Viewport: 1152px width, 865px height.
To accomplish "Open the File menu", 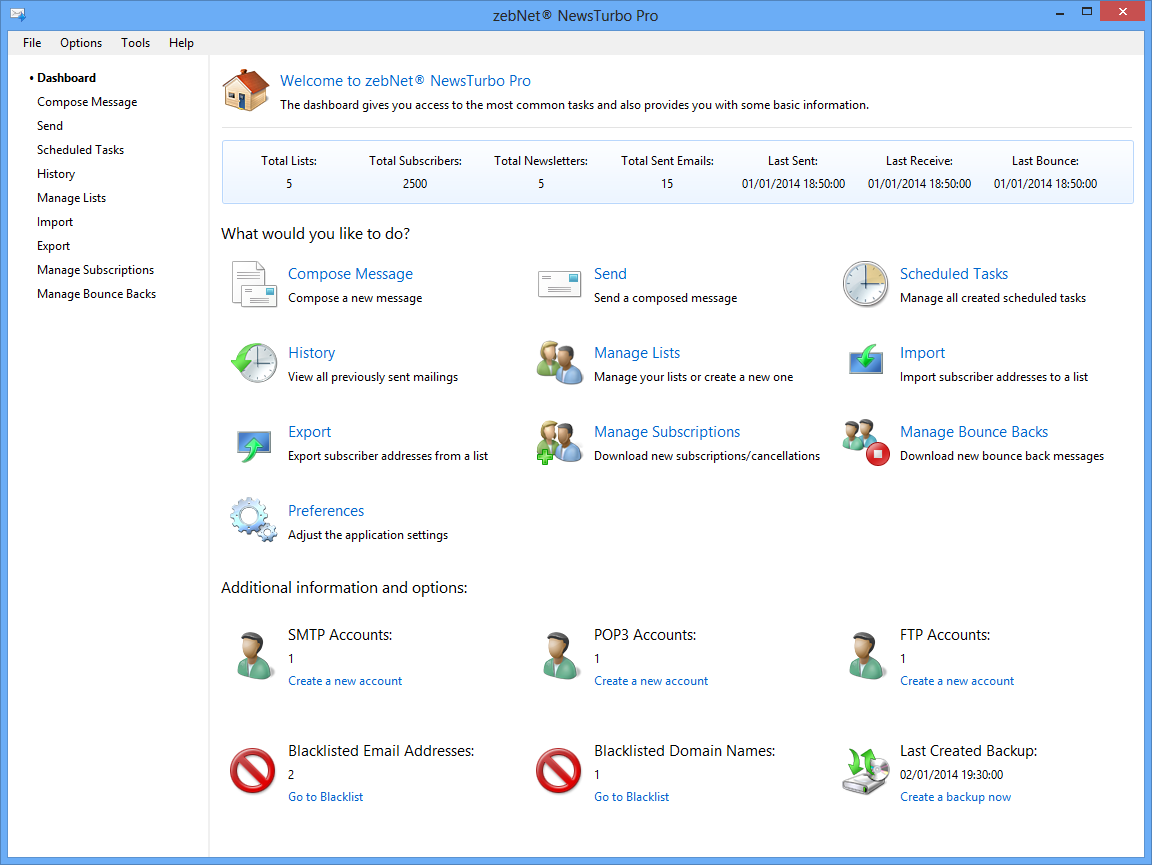I will click(32, 43).
